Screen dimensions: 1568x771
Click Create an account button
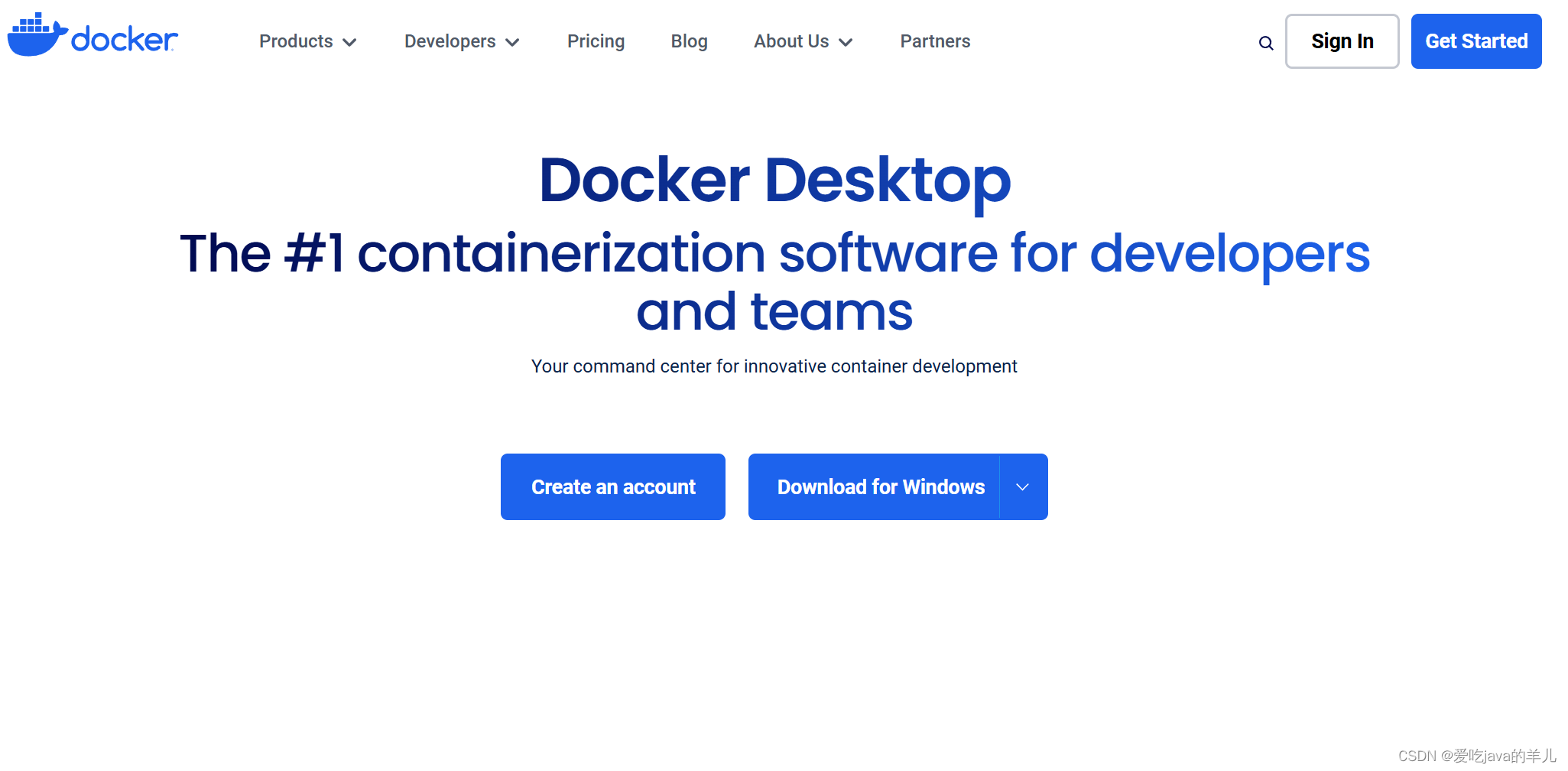coord(613,486)
